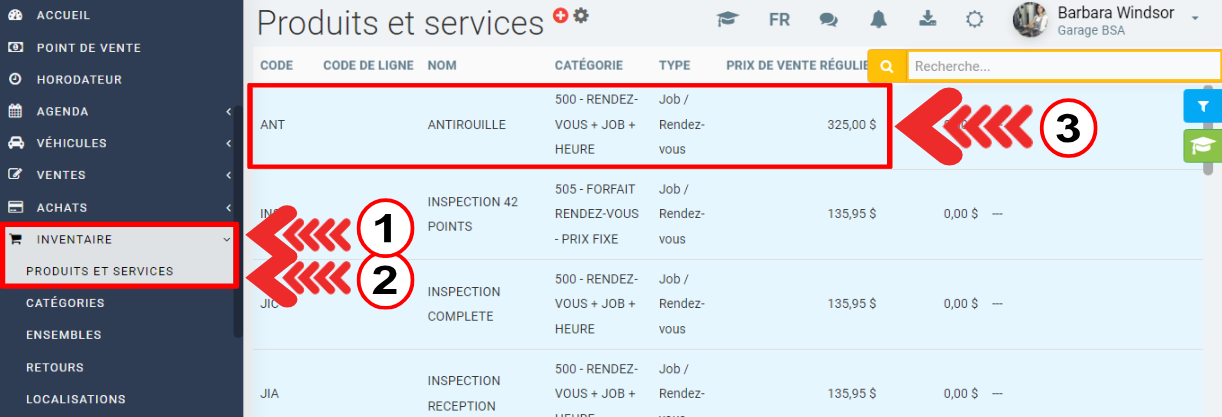Go to Point de vente menu
Screen dimensions: 1222x417
(x=88, y=47)
